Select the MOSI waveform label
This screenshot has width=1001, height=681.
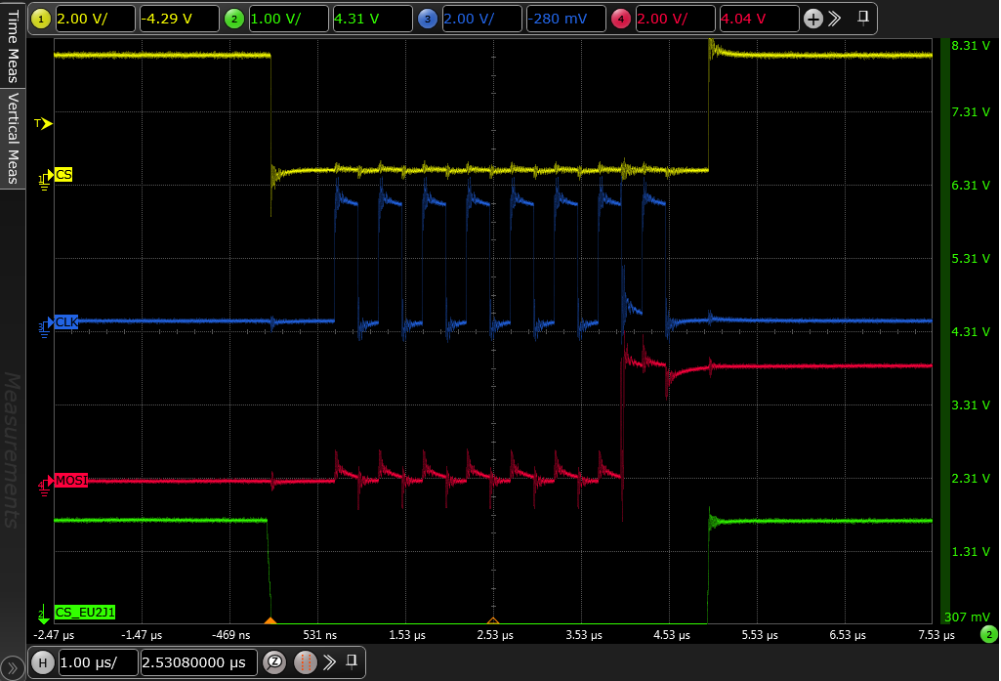pyautogui.click(x=71, y=481)
